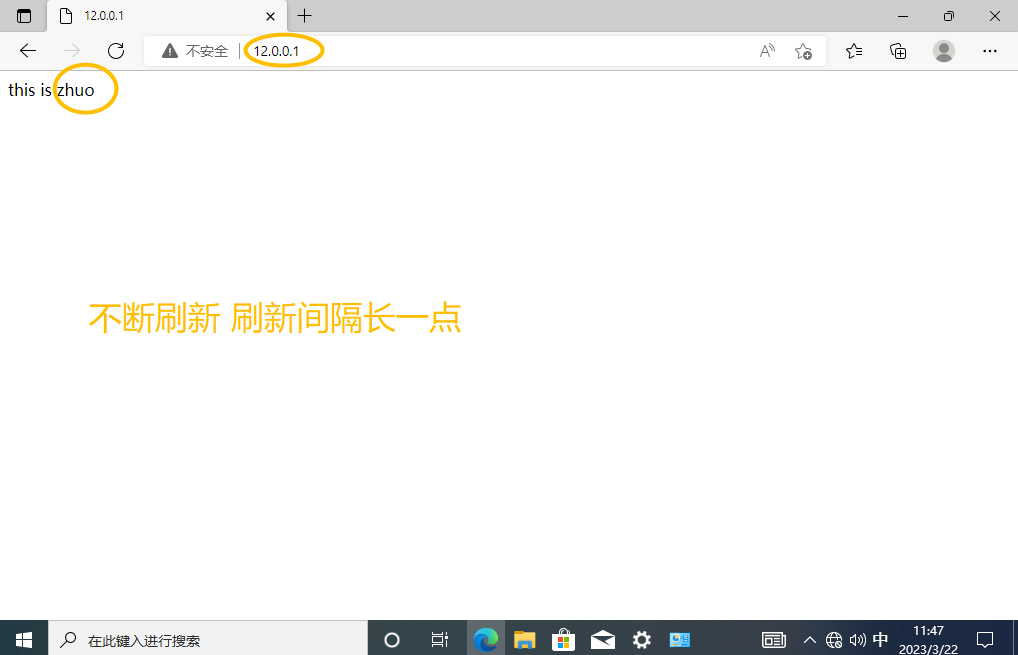Screen dimensions: 1018x655
Task: Open Microsoft Store from the taskbar
Action: pos(564,640)
